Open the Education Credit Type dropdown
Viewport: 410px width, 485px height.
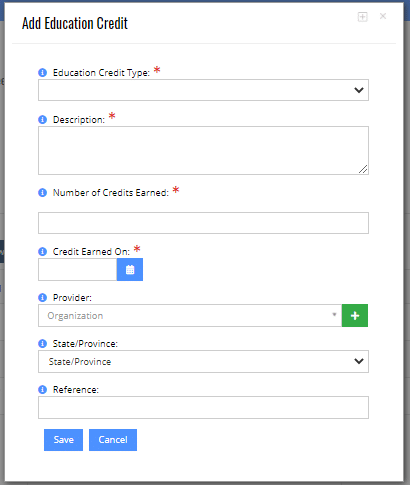pos(203,90)
